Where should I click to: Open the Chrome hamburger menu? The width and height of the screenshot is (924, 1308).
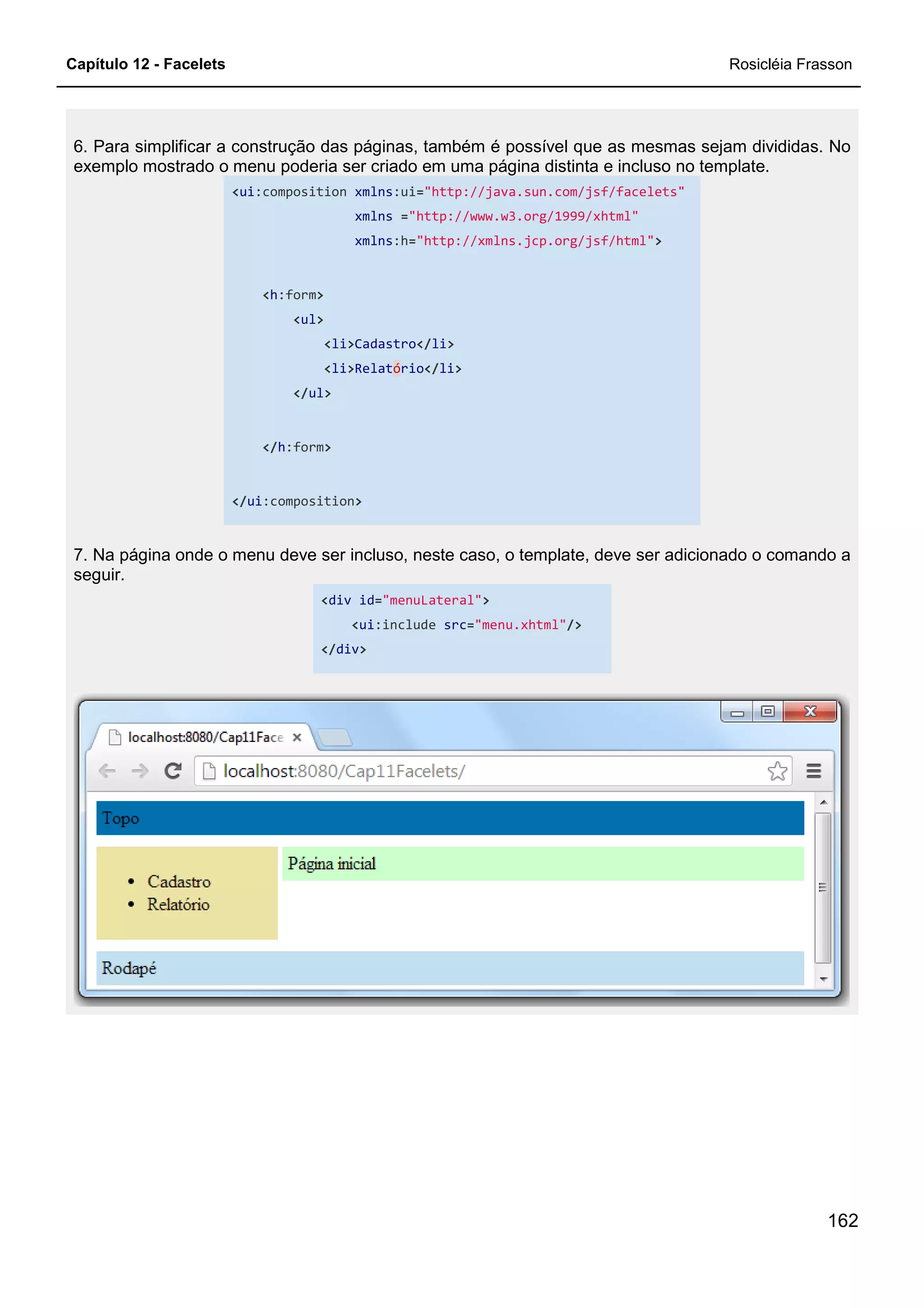[x=813, y=771]
